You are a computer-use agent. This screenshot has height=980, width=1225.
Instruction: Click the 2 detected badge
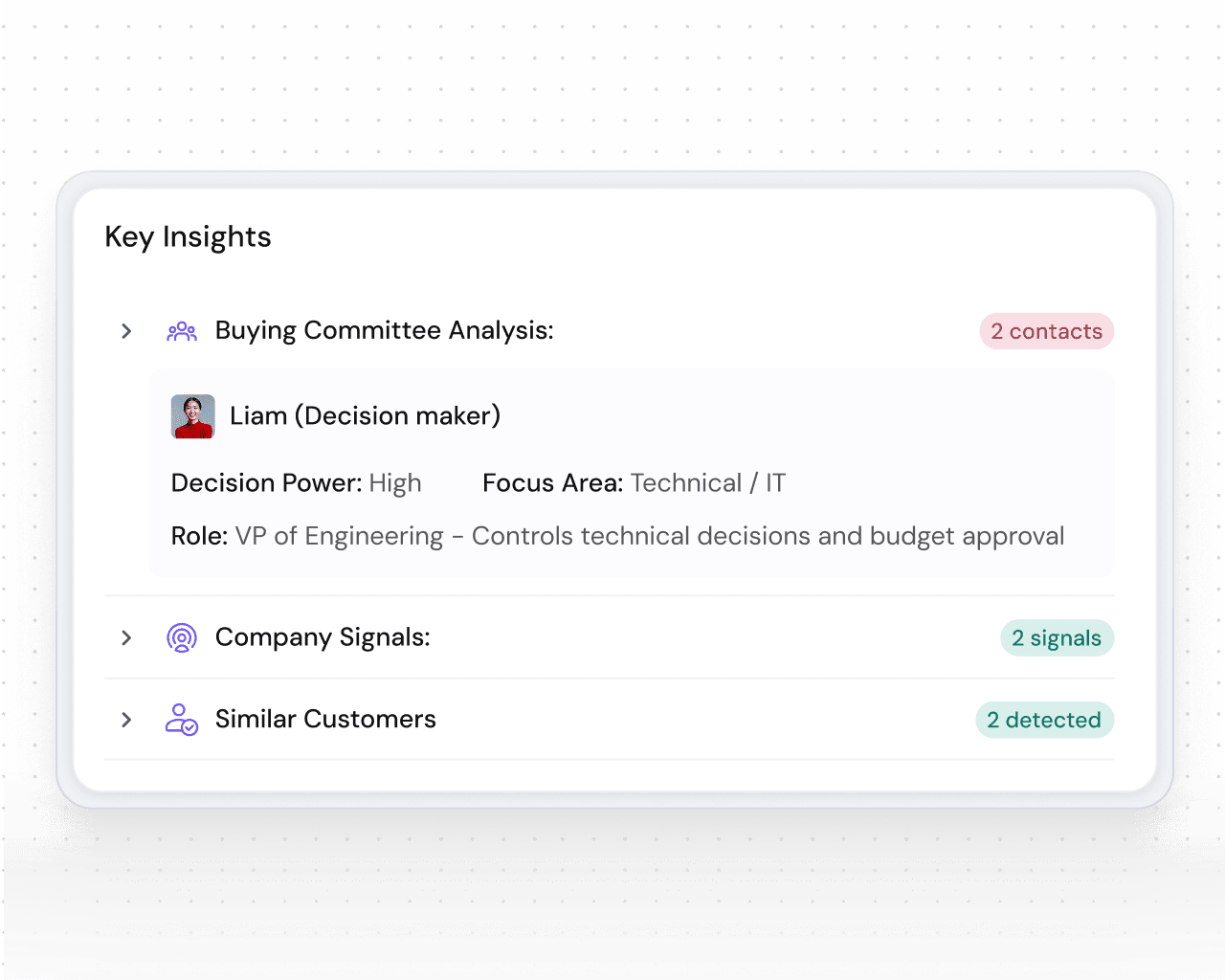point(1044,720)
